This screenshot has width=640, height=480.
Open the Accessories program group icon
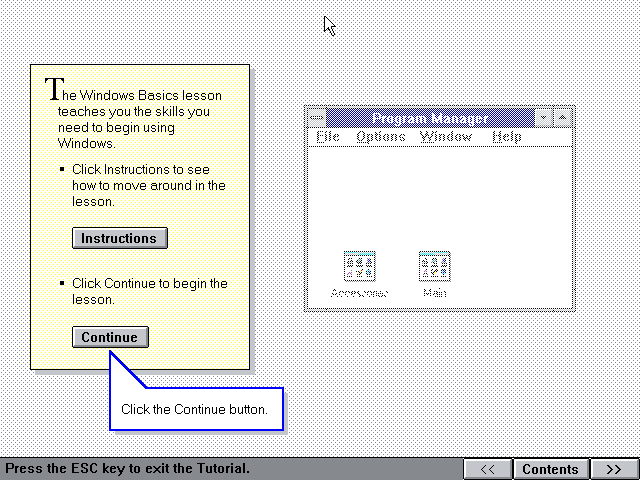(359, 266)
